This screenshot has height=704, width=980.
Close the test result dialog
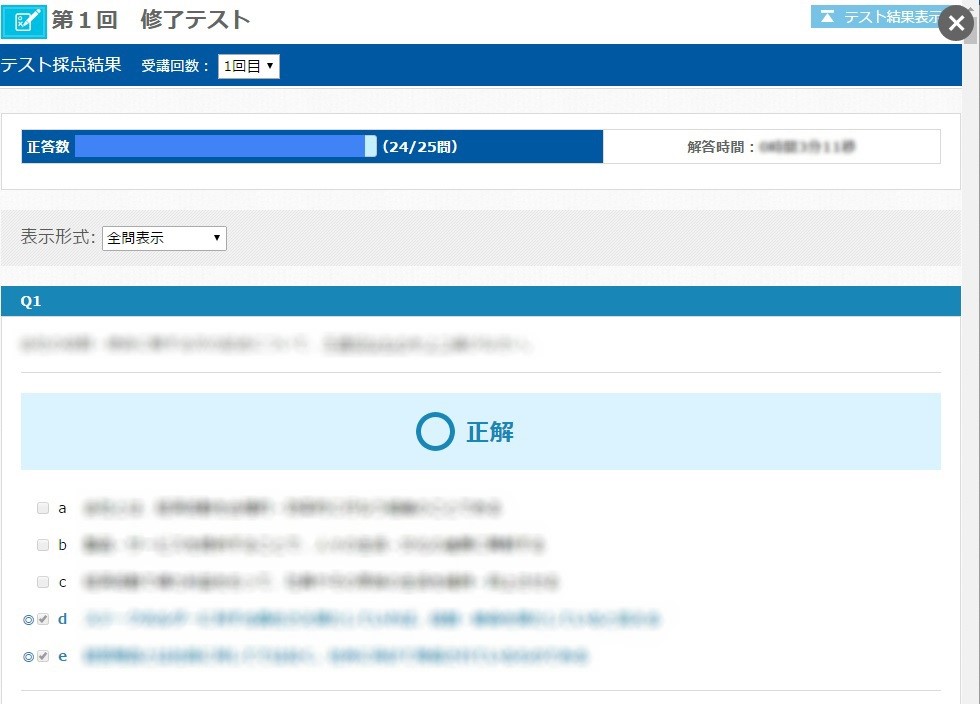click(956, 23)
